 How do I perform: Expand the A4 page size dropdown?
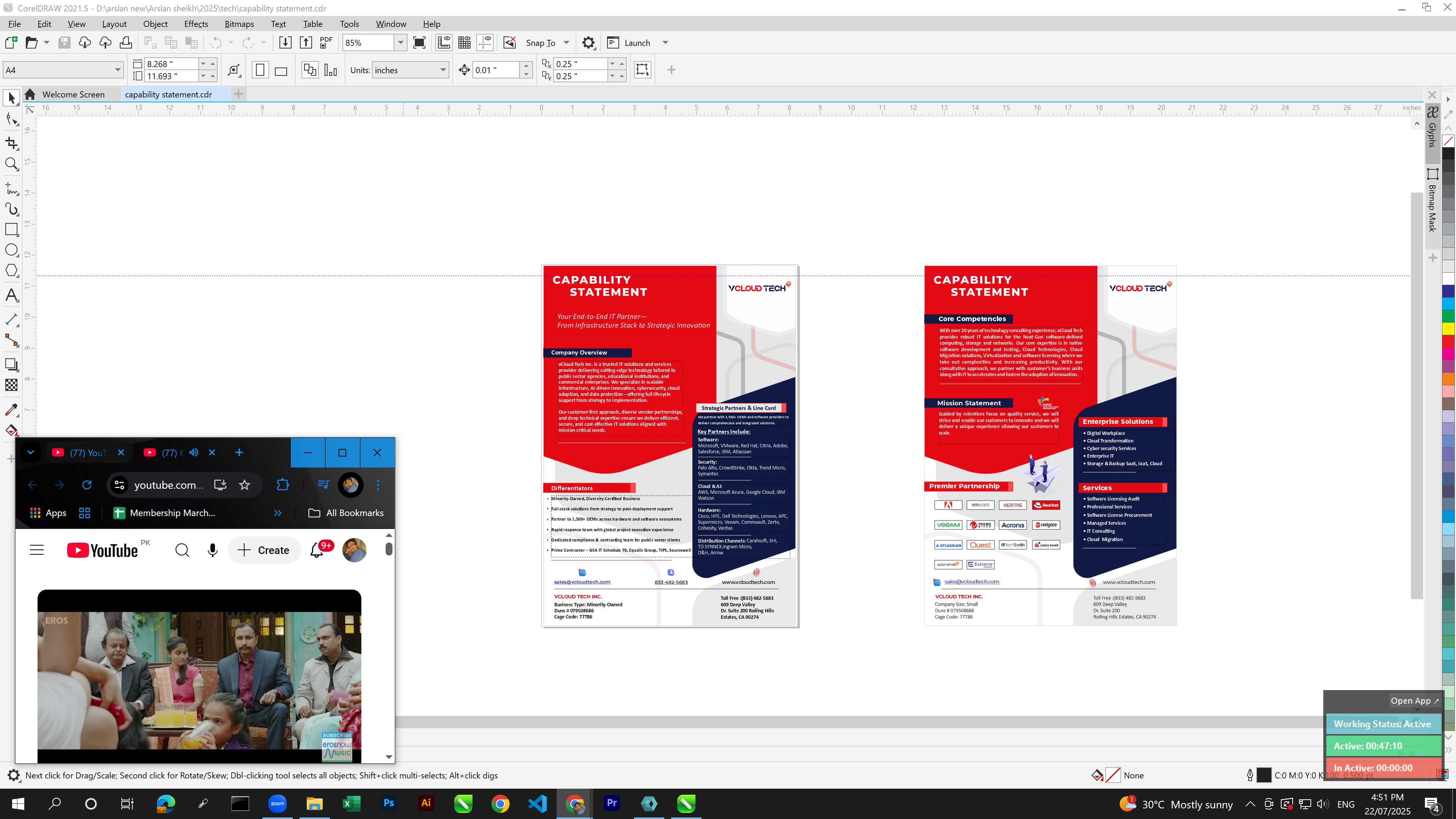click(x=118, y=70)
